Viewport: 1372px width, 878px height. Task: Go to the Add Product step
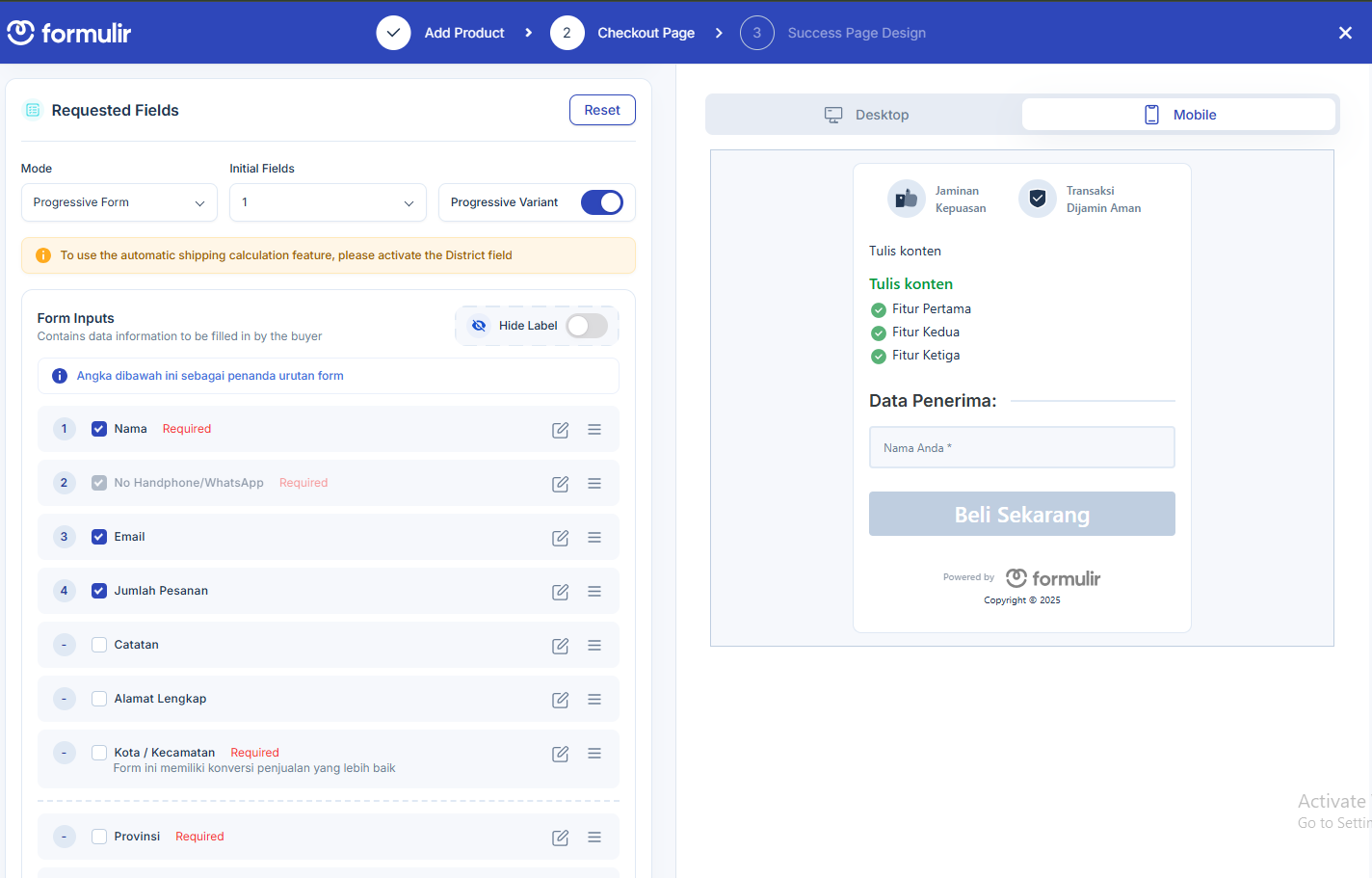point(464,33)
